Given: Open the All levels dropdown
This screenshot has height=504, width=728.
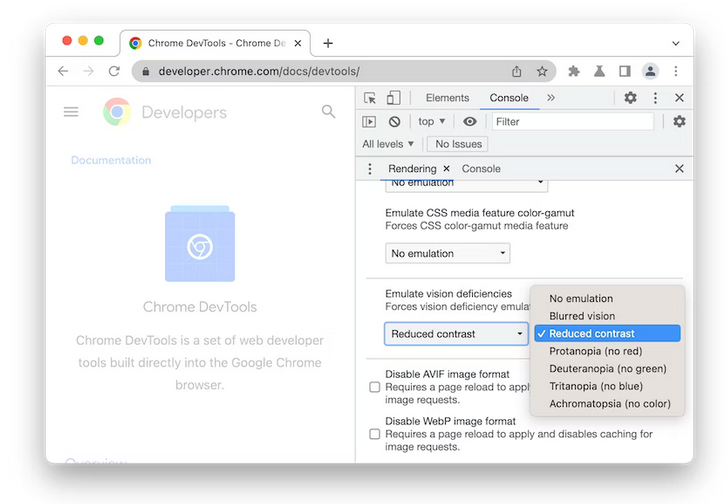Looking at the screenshot, I should coord(388,144).
